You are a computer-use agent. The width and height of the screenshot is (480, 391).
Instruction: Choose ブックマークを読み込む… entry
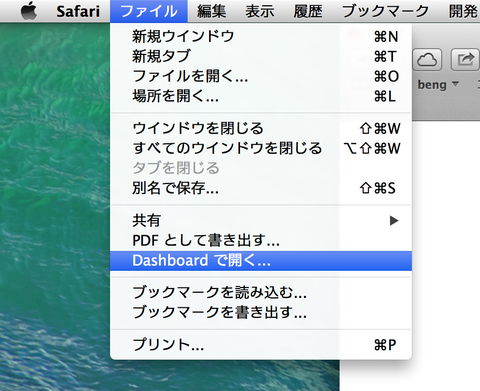(261, 292)
